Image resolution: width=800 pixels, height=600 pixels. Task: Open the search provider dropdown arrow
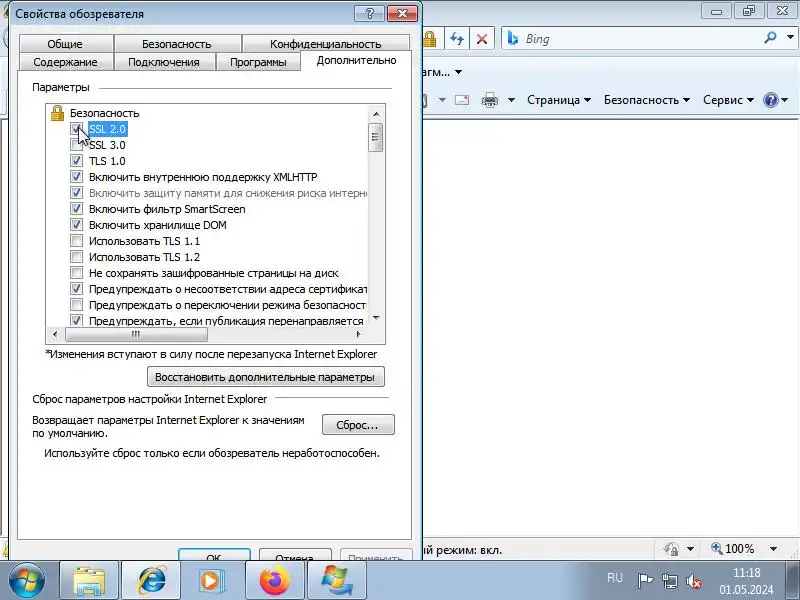(x=790, y=37)
